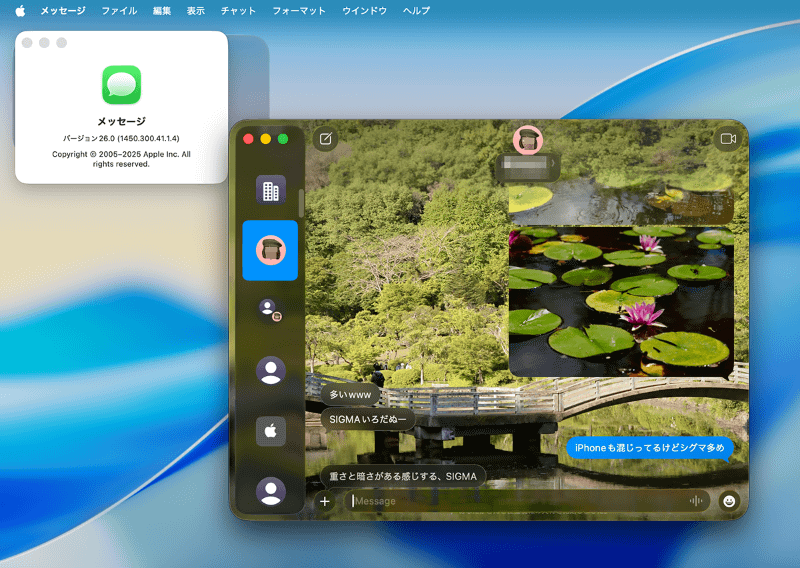Viewport: 800px width, 568px height.
Task: Click the contact avatar at conversation top
Action: click(x=528, y=139)
